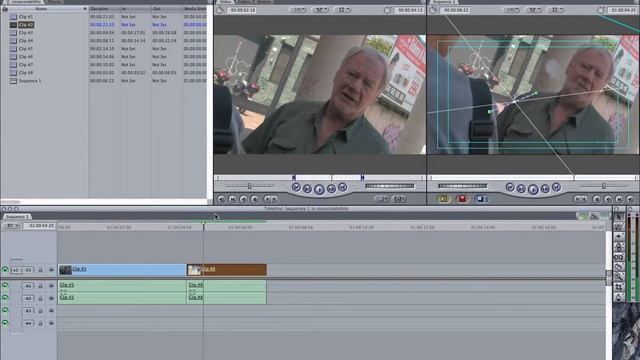Viewport: 640px width, 360px height.
Task: Toggle A1 track audible control
Action: point(5,286)
